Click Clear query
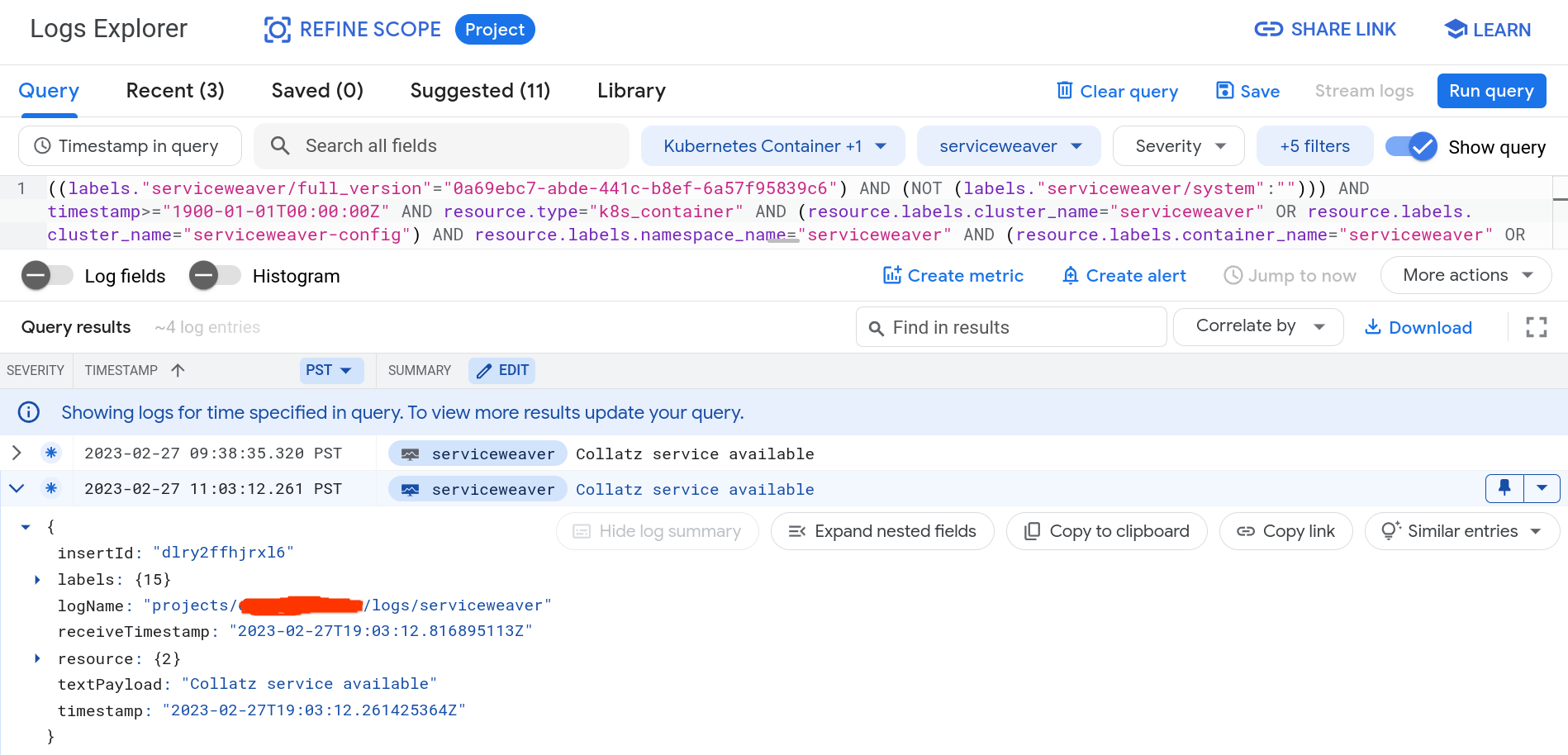Image resolution: width=1568 pixels, height=755 pixels. click(x=1117, y=91)
